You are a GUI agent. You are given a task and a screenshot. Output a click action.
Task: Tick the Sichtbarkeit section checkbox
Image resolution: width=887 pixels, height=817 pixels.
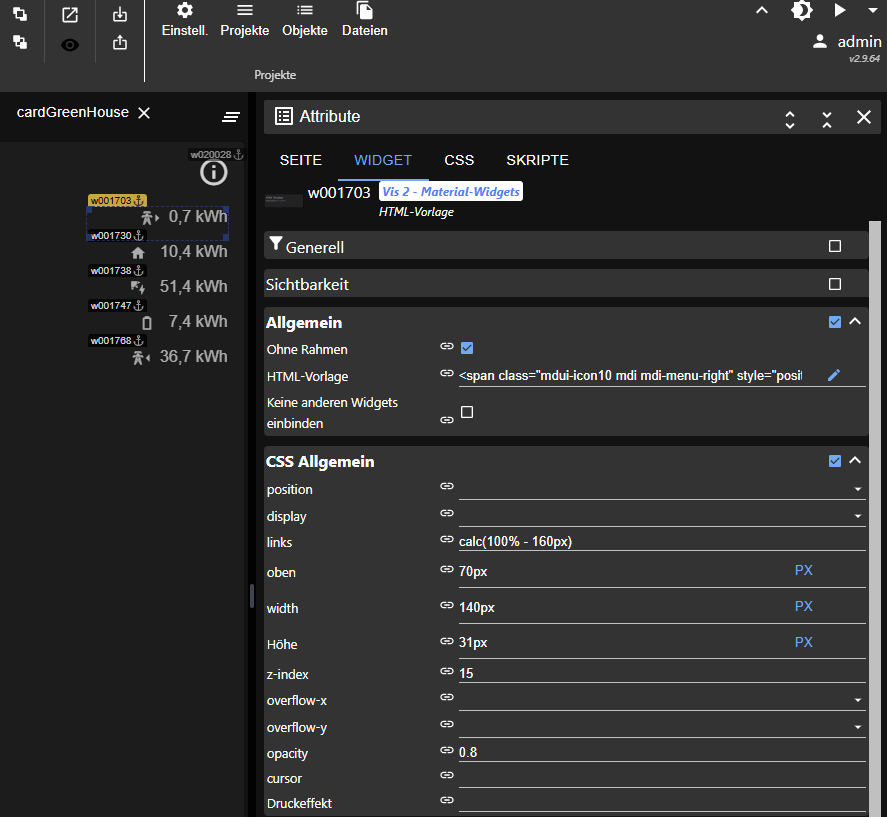pos(835,284)
